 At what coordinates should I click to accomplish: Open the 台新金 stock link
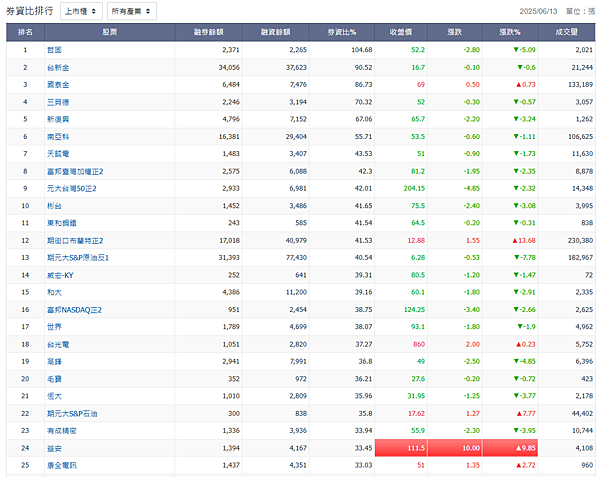pos(58,68)
